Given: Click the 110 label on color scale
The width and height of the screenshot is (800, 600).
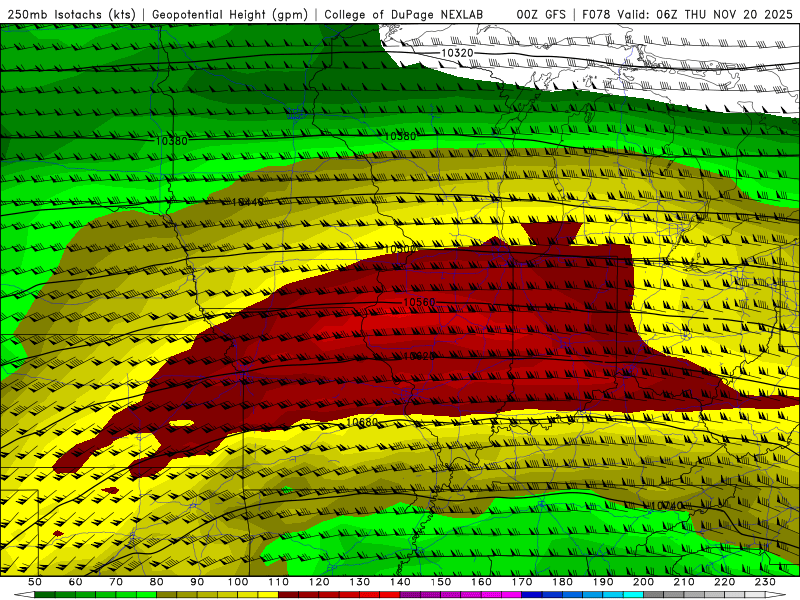Looking at the screenshot, I should point(279,582).
